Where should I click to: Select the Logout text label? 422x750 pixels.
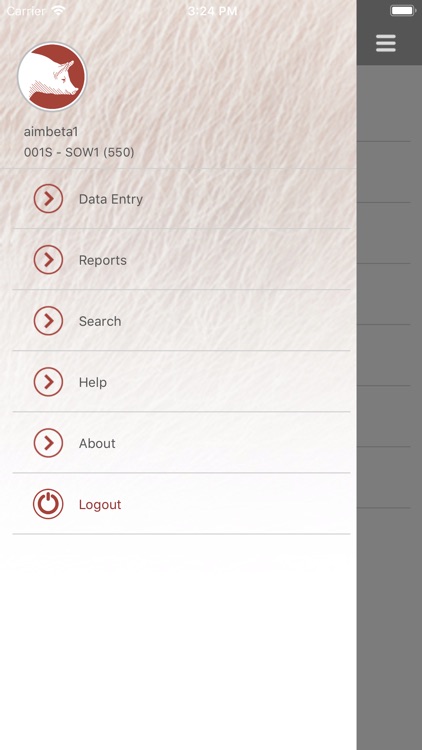[100, 505]
